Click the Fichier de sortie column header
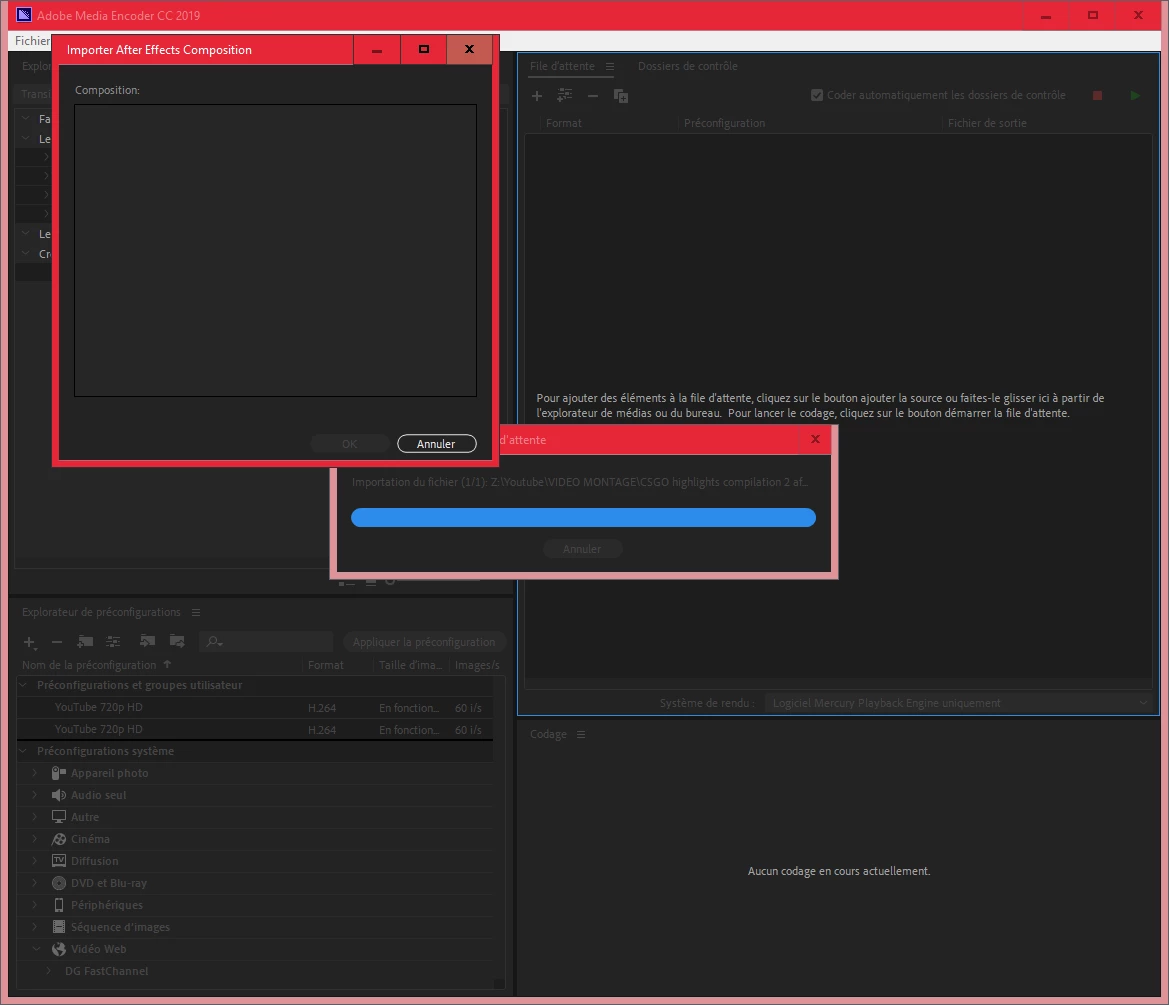 pos(987,123)
